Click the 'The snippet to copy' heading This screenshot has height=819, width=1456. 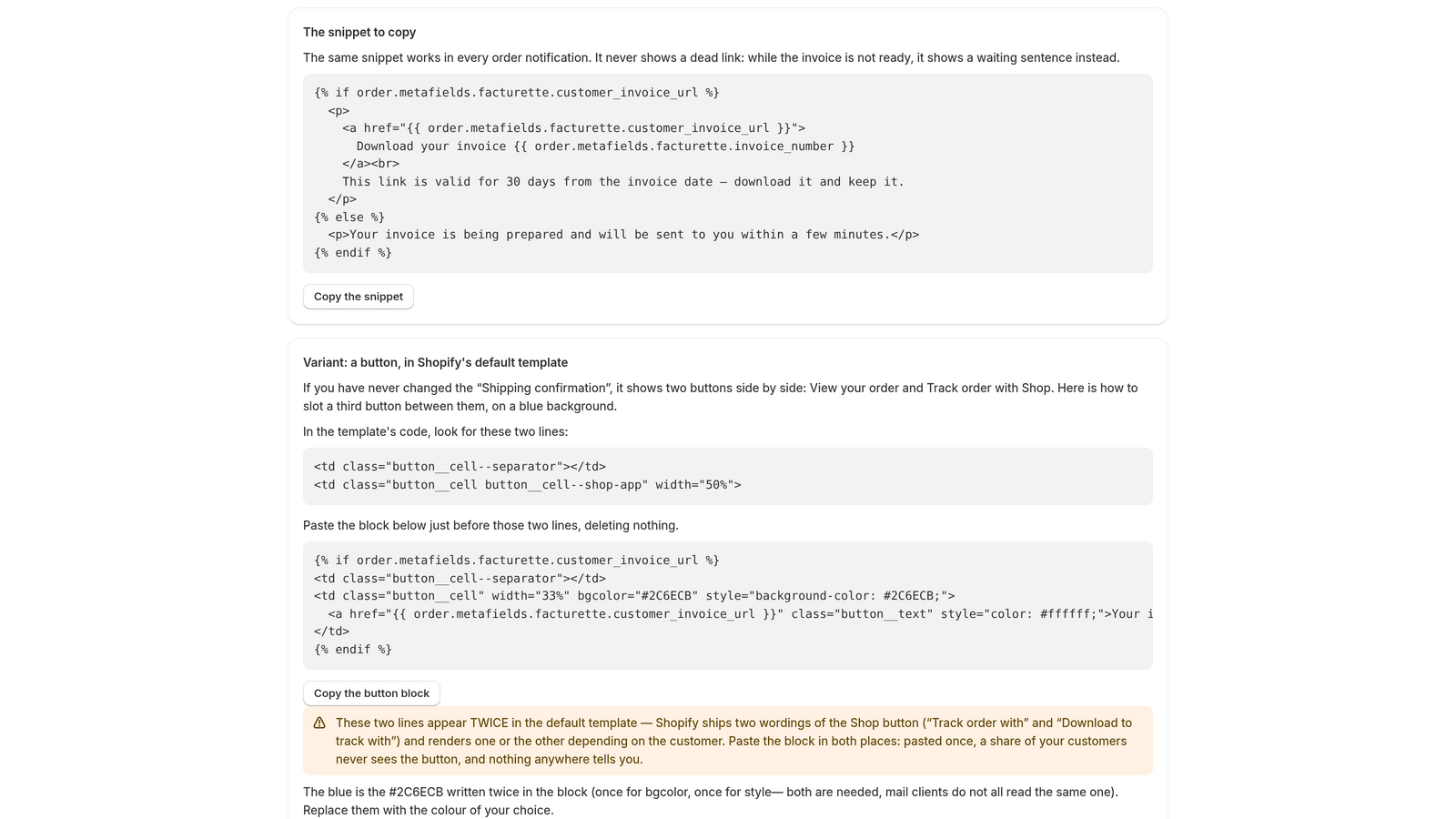359,32
